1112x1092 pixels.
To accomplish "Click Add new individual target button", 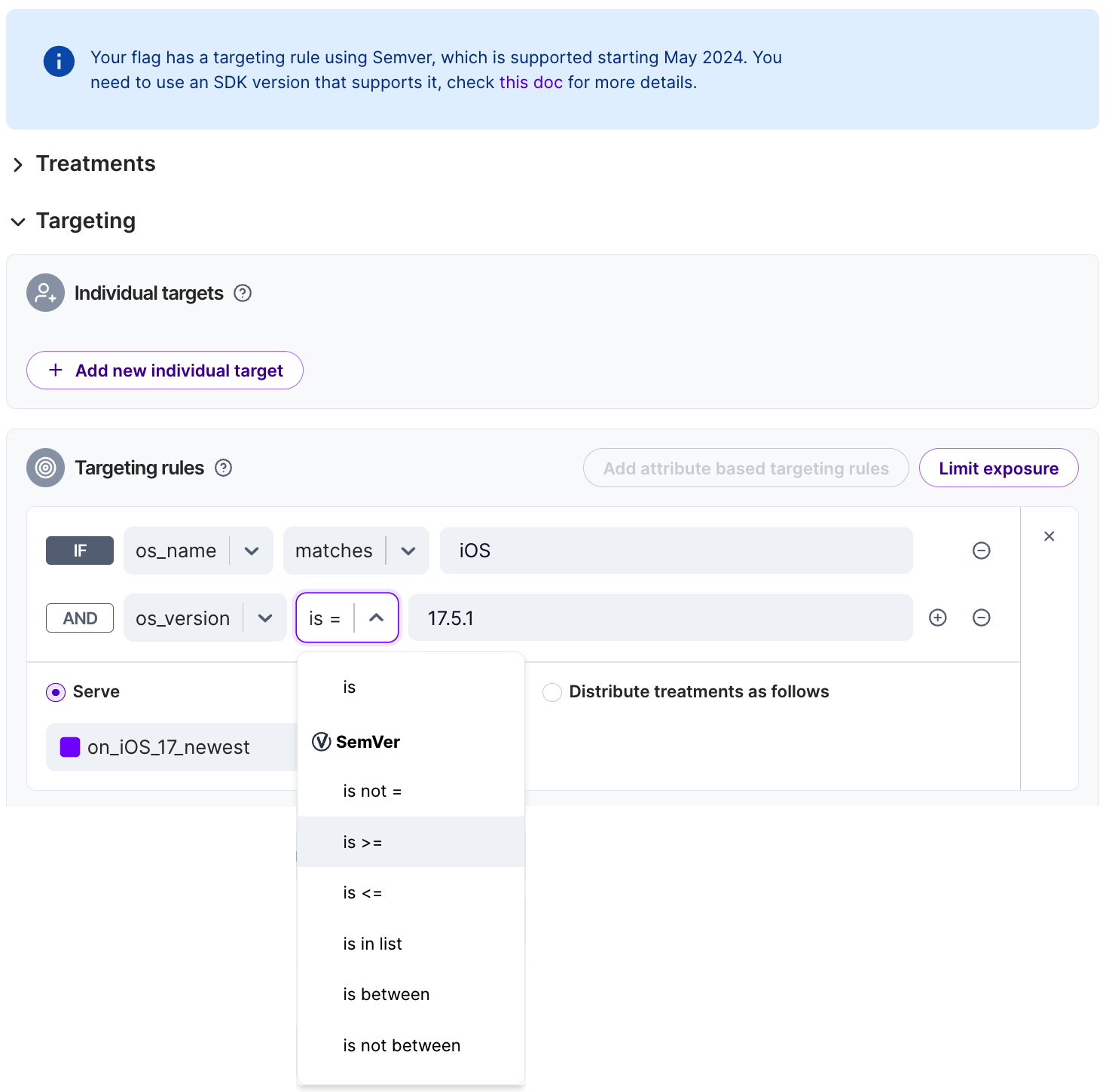I will 165,371.
